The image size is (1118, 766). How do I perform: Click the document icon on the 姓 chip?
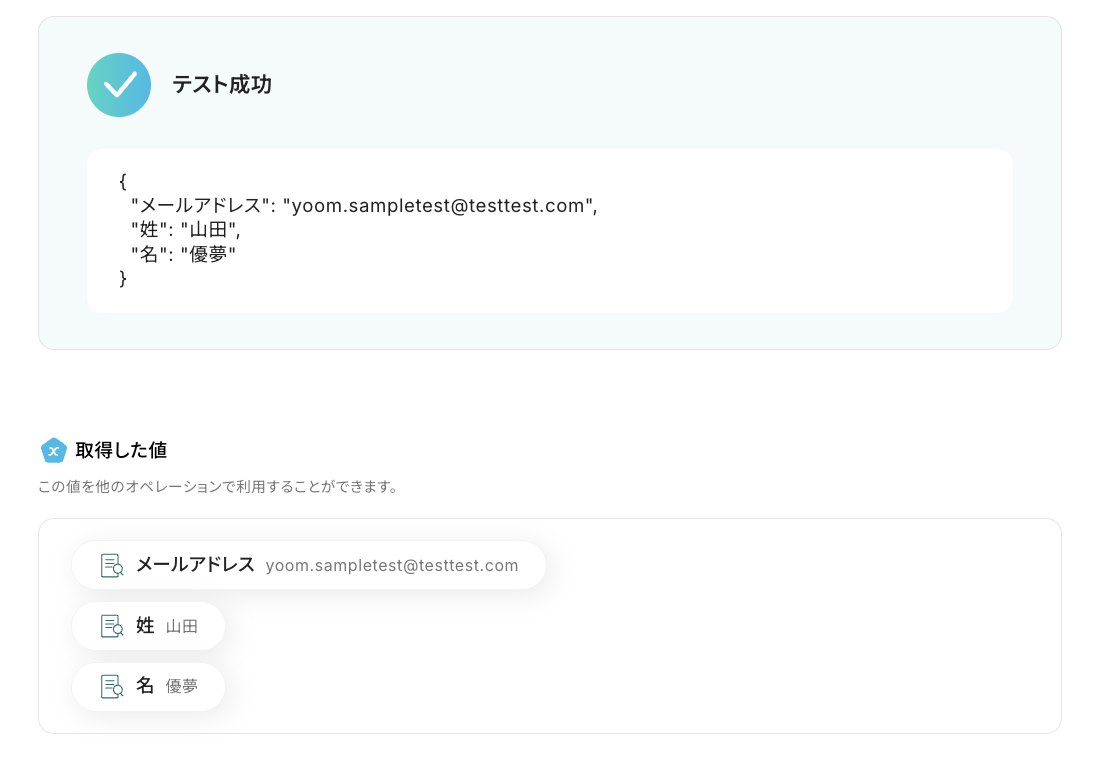112,626
